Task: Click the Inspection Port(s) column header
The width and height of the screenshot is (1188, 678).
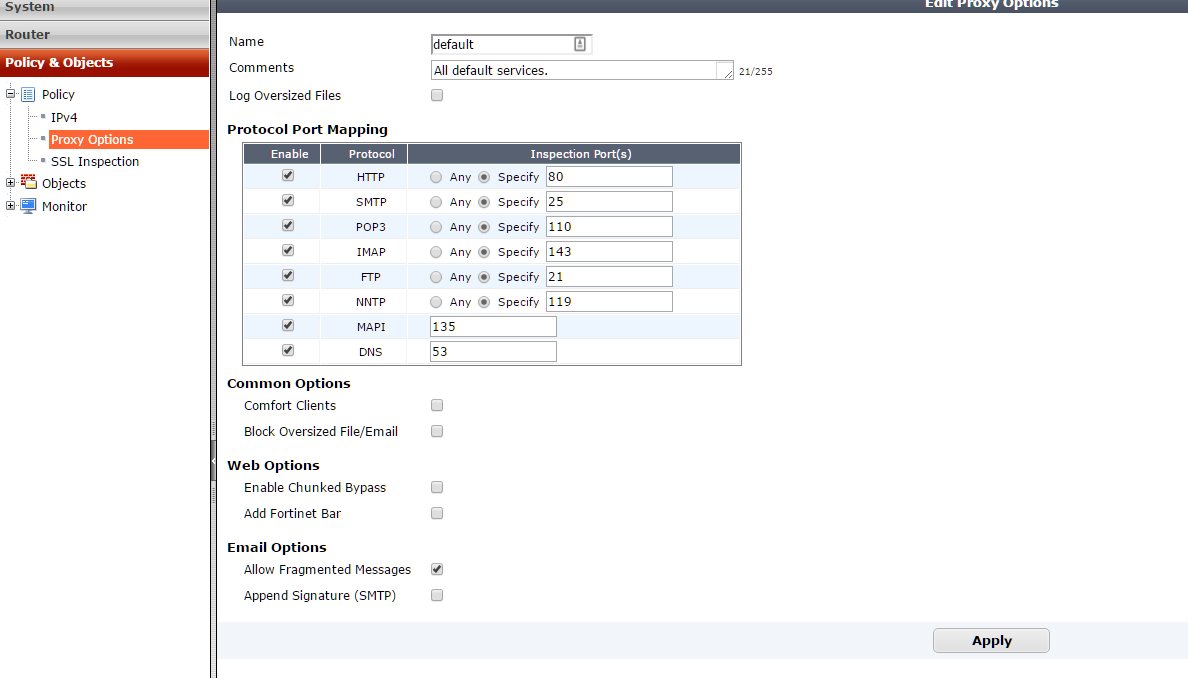Action: tap(574, 154)
